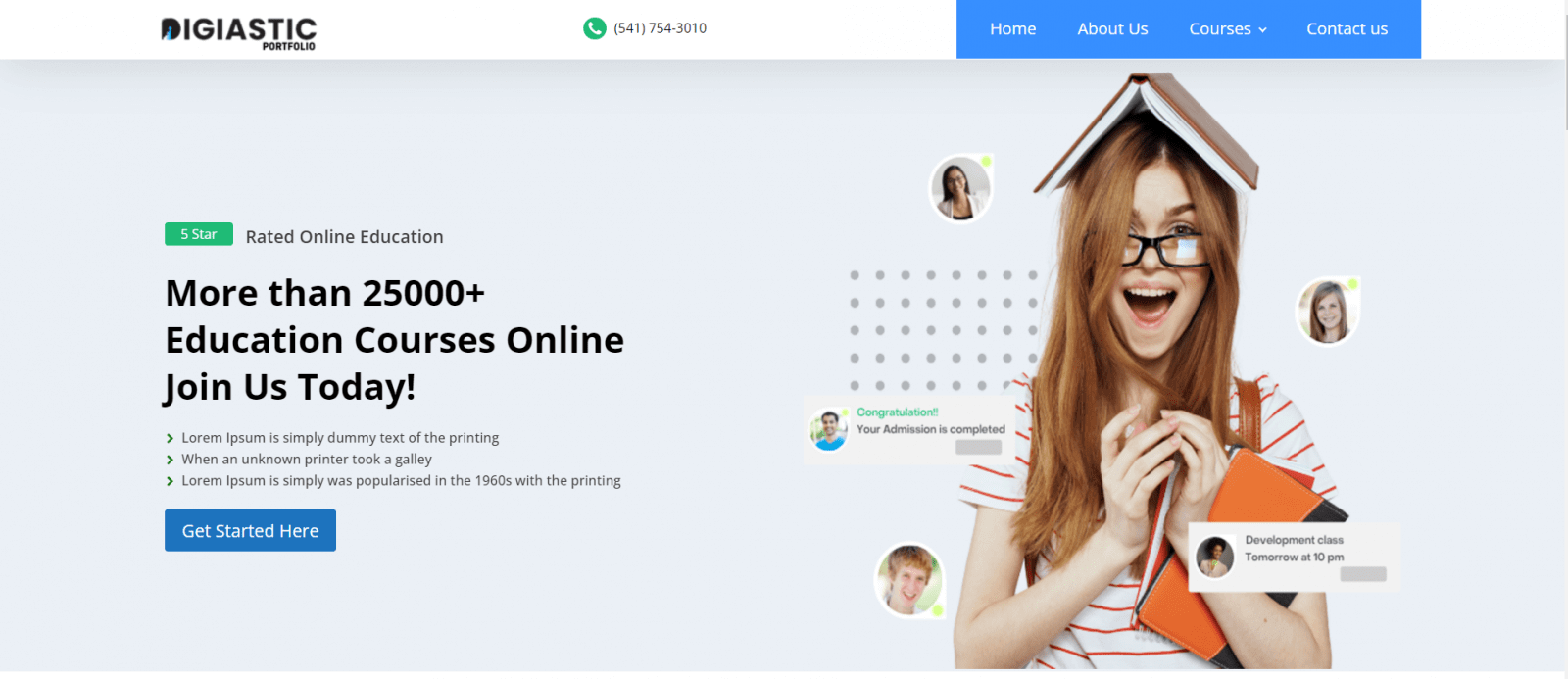Click the gray button in Development class card
This screenshot has height=679, width=1568.
(x=1363, y=574)
